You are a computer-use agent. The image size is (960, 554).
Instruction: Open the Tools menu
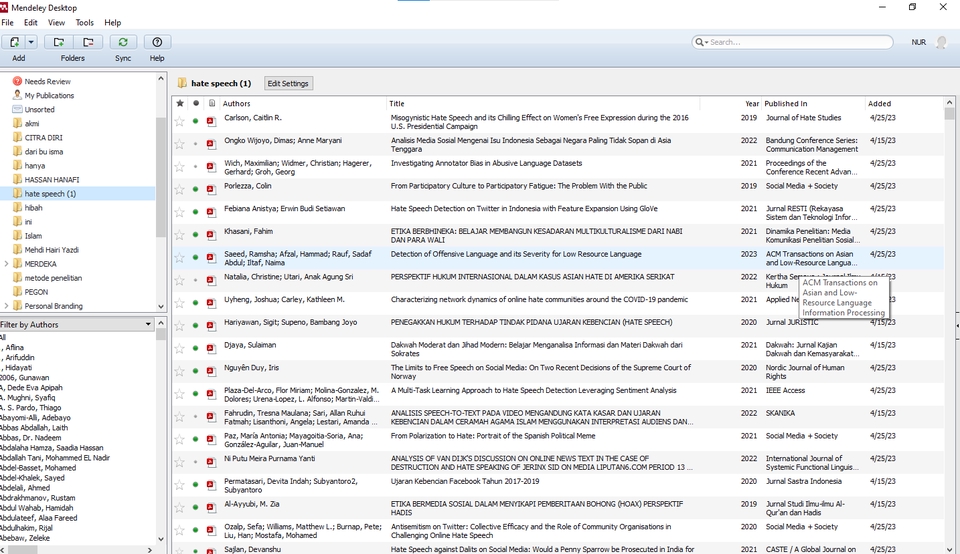coord(84,23)
